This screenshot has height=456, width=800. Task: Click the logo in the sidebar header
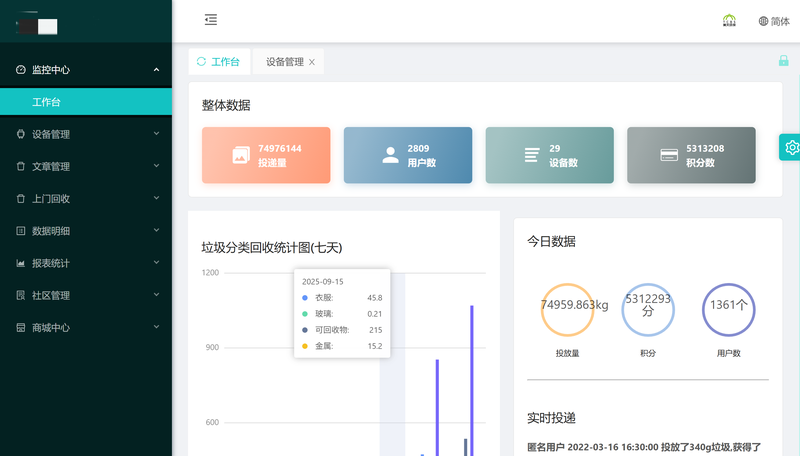tap(37, 26)
